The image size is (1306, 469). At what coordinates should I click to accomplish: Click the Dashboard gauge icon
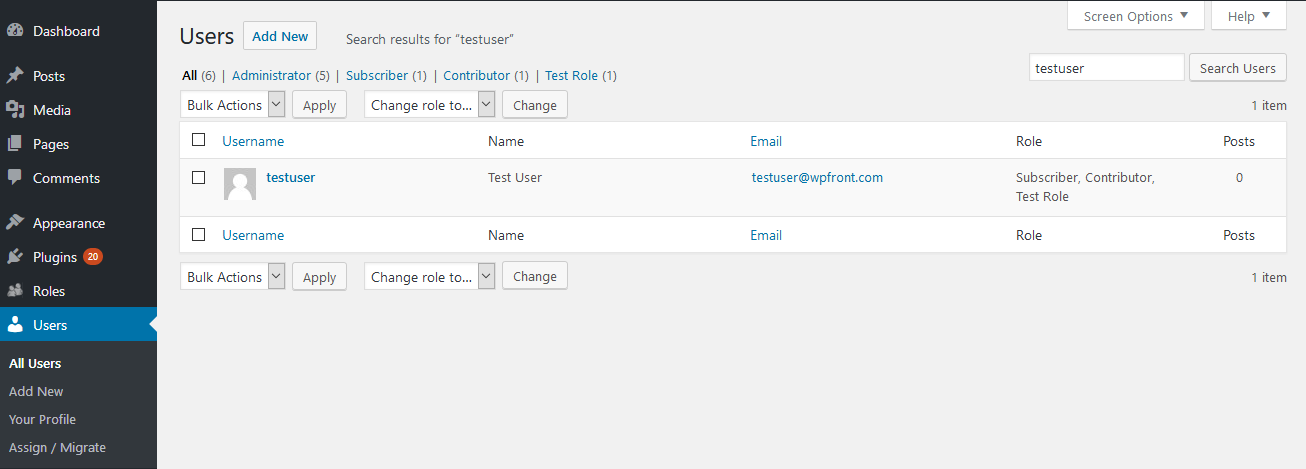click(15, 31)
